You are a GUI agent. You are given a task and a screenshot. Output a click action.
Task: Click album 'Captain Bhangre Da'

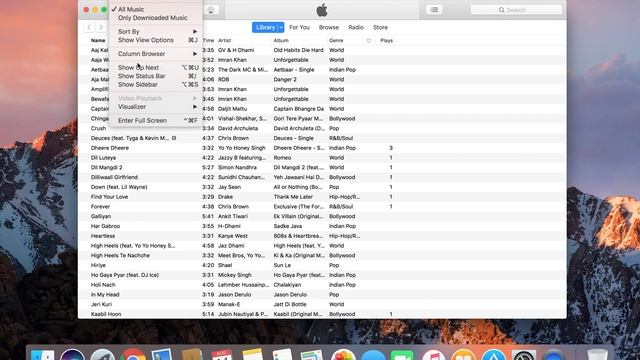pyautogui.click(x=298, y=109)
